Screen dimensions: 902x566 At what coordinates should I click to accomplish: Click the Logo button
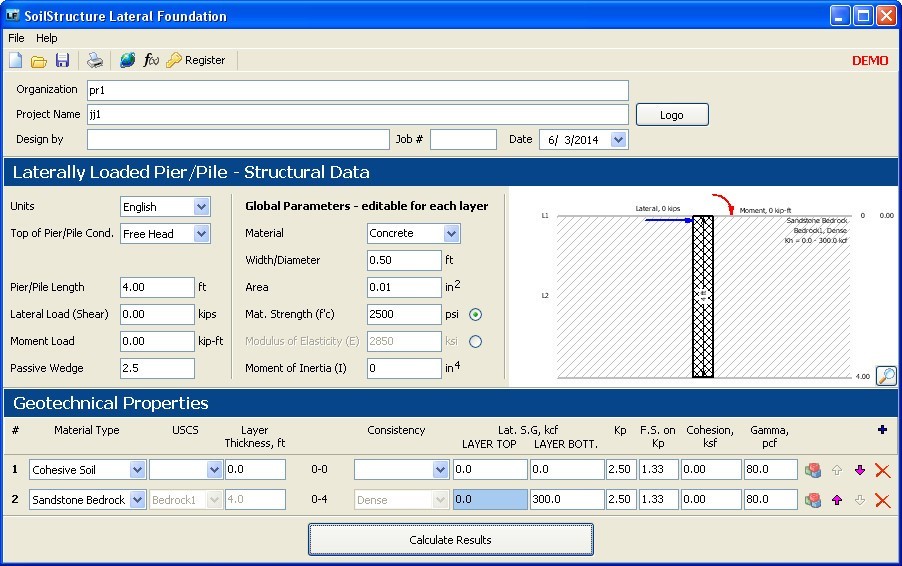click(x=672, y=114)
